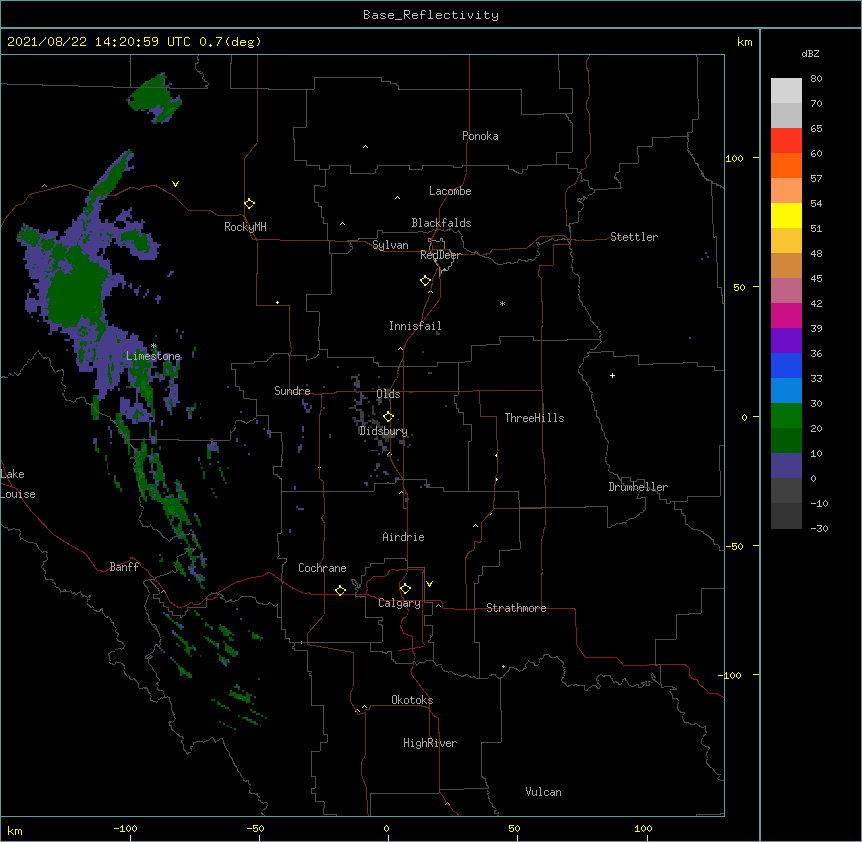The width and height of the screenshot is (862, 842).
Task: Click the Vulcan label
Action: pyautogui.click(x=543, y=792)
